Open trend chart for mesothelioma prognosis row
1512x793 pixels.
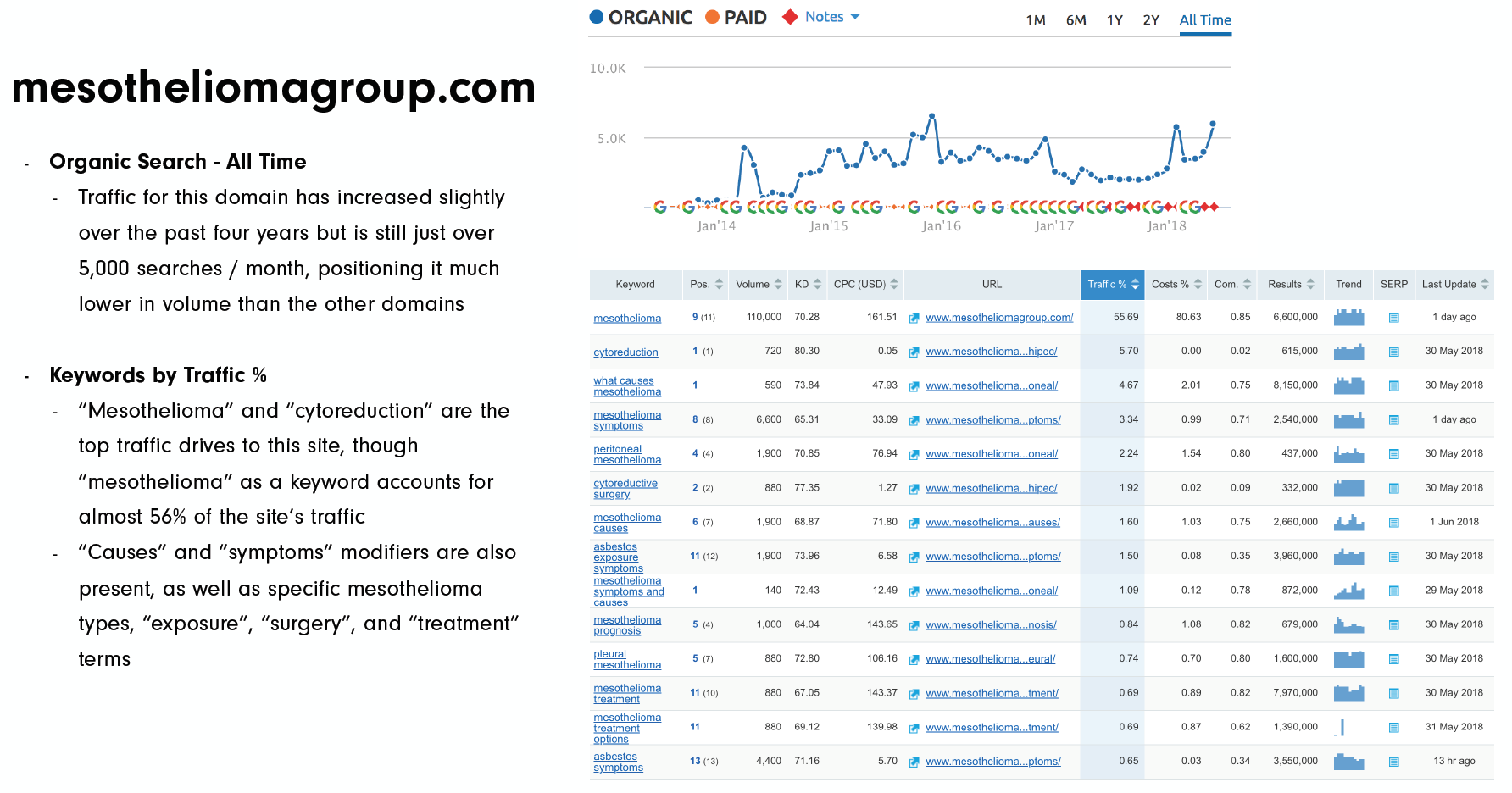(1348, 625)
